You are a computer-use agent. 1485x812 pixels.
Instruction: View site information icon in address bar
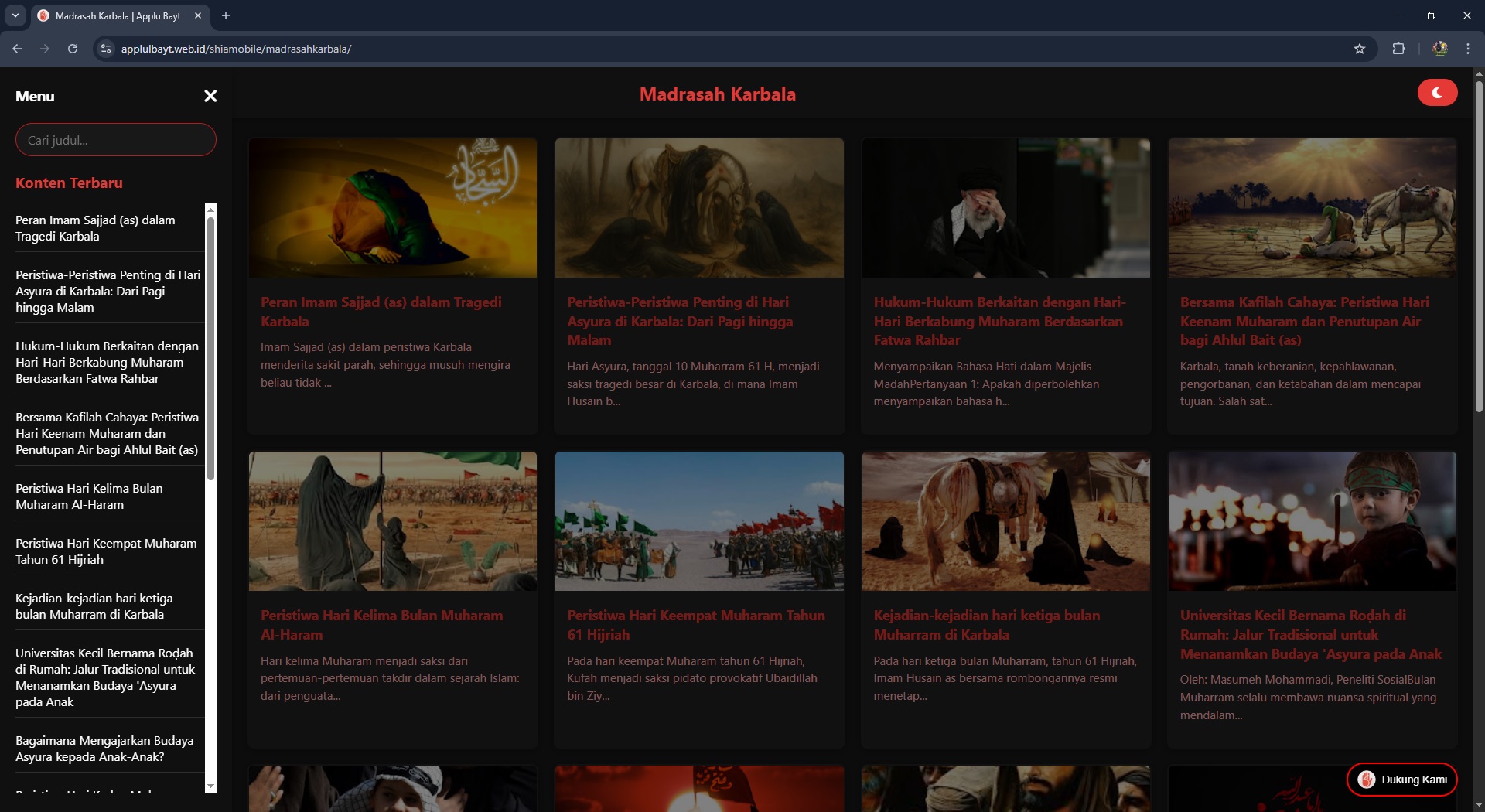pos(106,49)
